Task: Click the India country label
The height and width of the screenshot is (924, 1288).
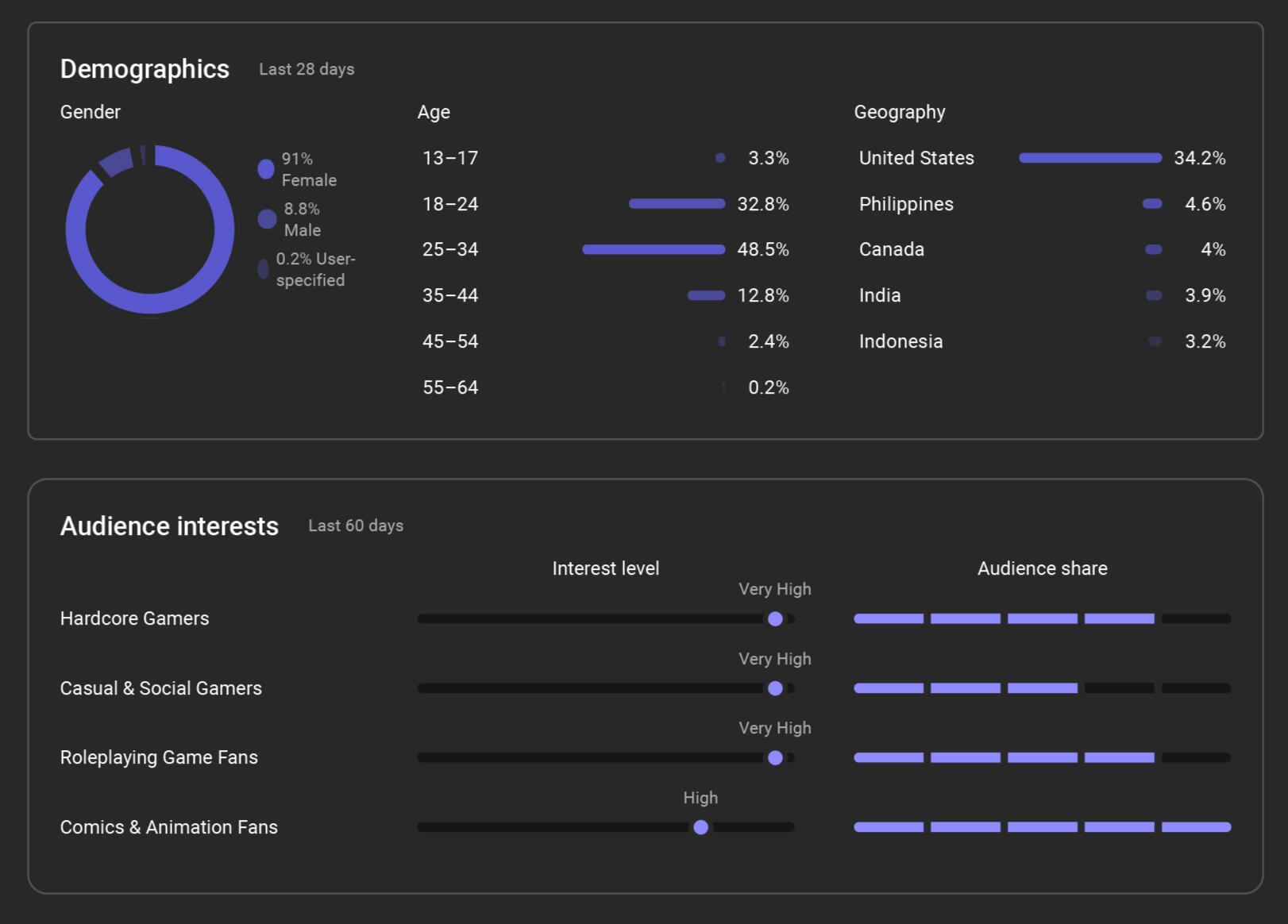Action: tap(880, 295)
